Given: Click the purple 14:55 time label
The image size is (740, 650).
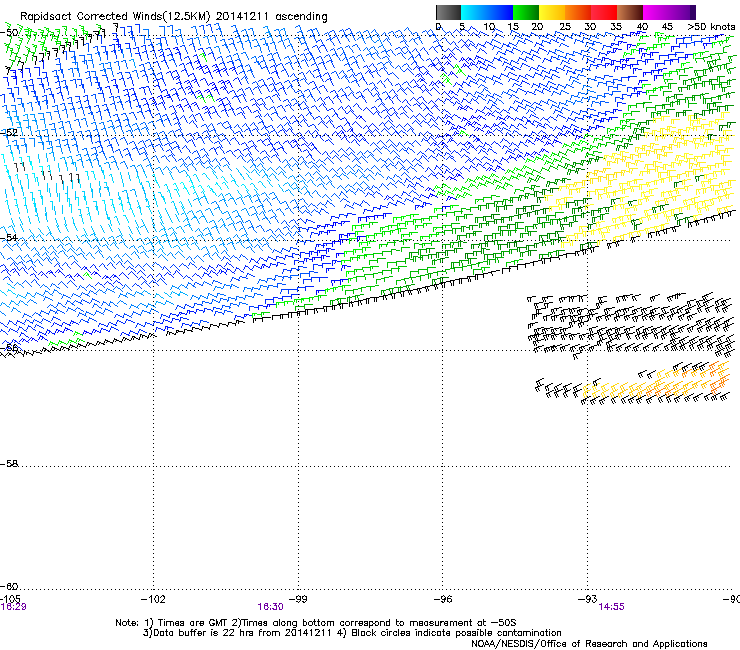Looking at the screenshot, I should point(612,607).
